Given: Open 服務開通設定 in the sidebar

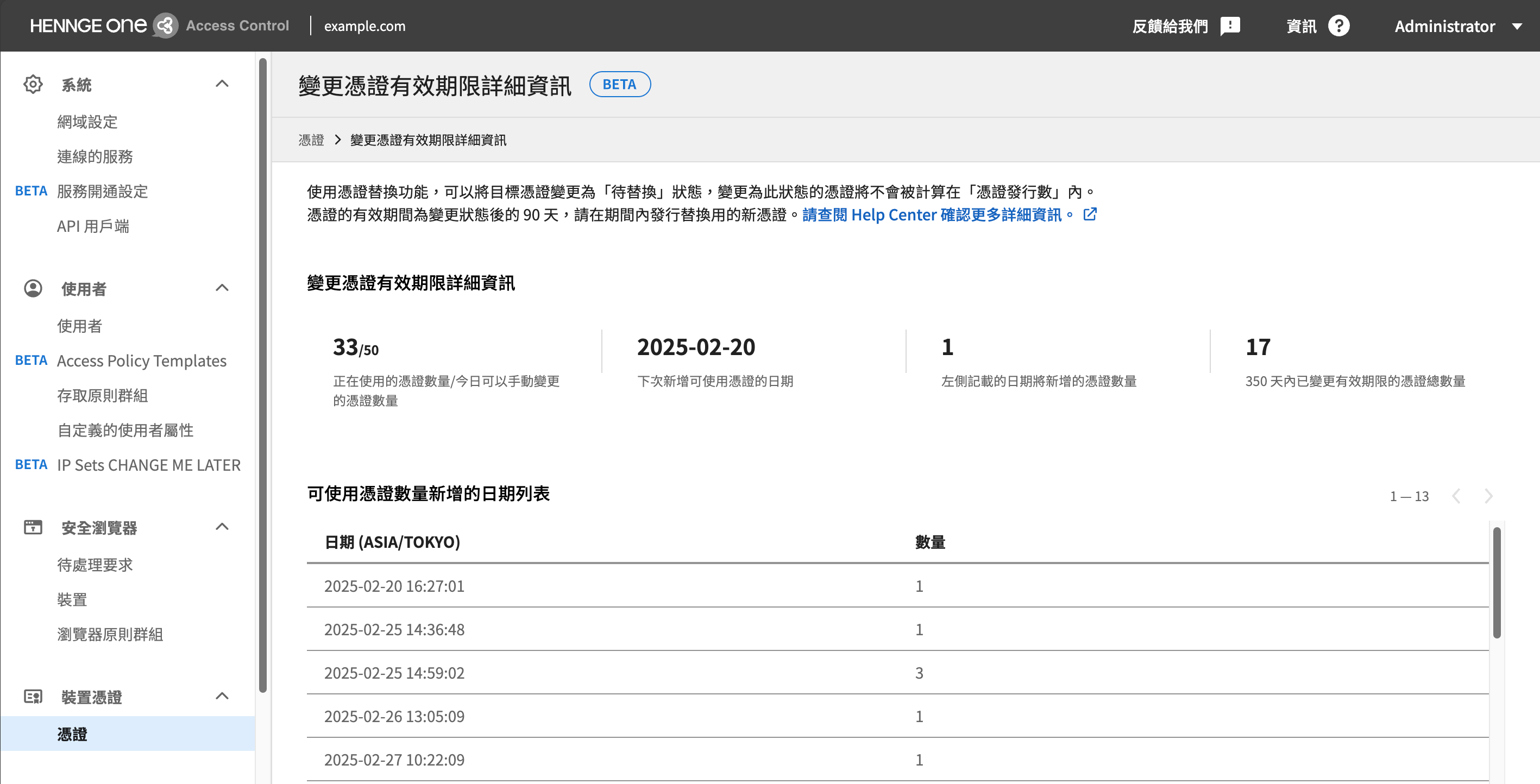Looking at the screenshot, I should pos(102,191).
